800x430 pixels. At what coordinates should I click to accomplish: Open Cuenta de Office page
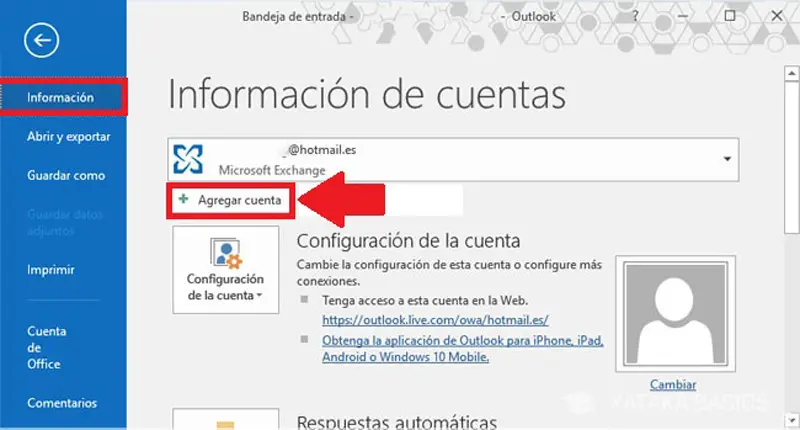coord(46,347)
